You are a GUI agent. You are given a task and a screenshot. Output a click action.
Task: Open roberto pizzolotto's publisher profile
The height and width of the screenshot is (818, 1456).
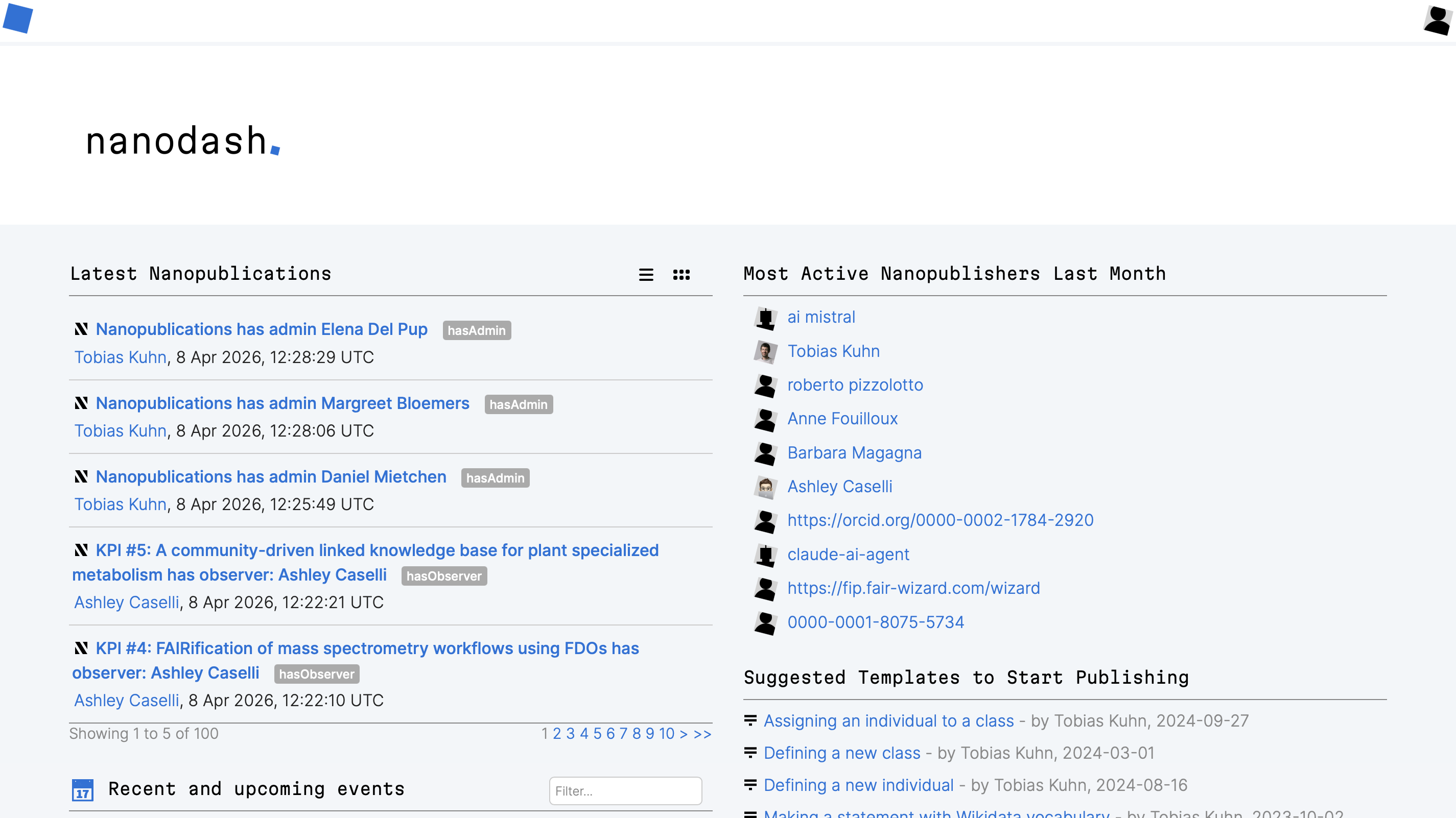point(855,386)
